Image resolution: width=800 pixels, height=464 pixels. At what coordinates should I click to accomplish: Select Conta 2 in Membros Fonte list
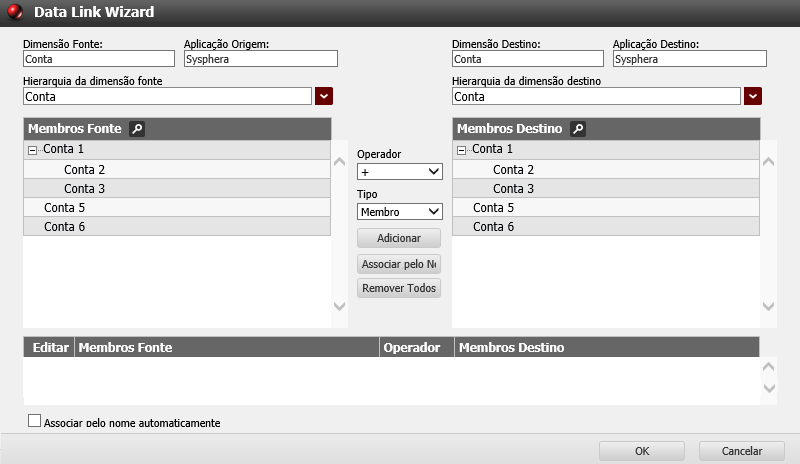(x=84, y=169)
